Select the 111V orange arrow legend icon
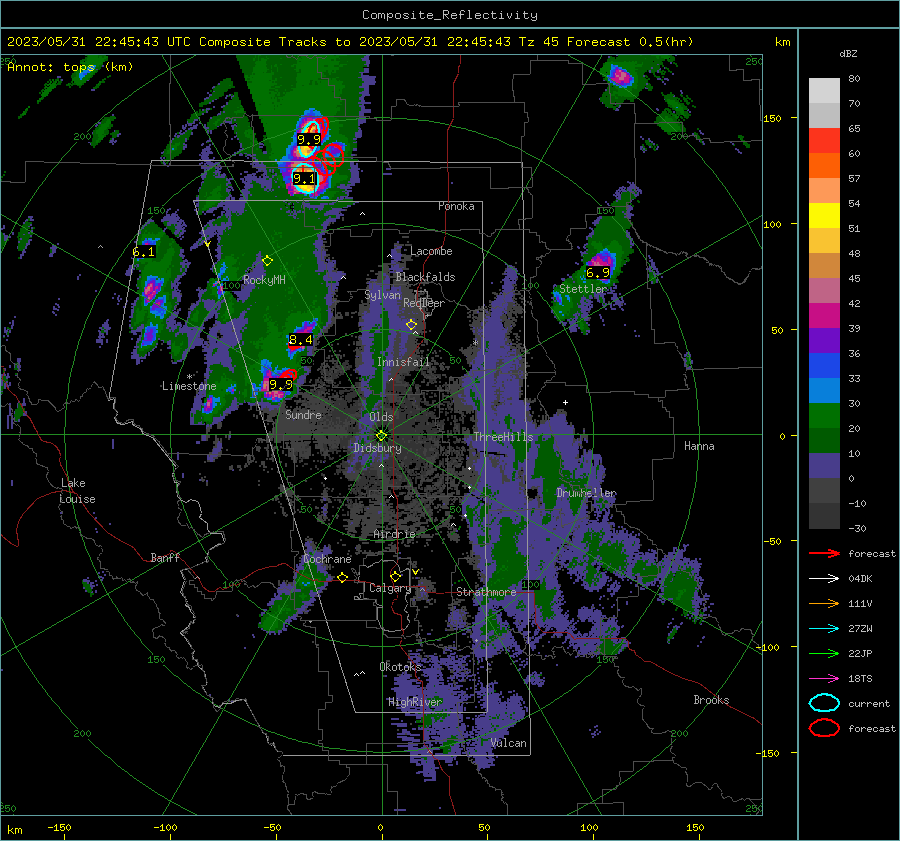Image resolution: width=900 pixels, height=841 pixels. point(824,603)
